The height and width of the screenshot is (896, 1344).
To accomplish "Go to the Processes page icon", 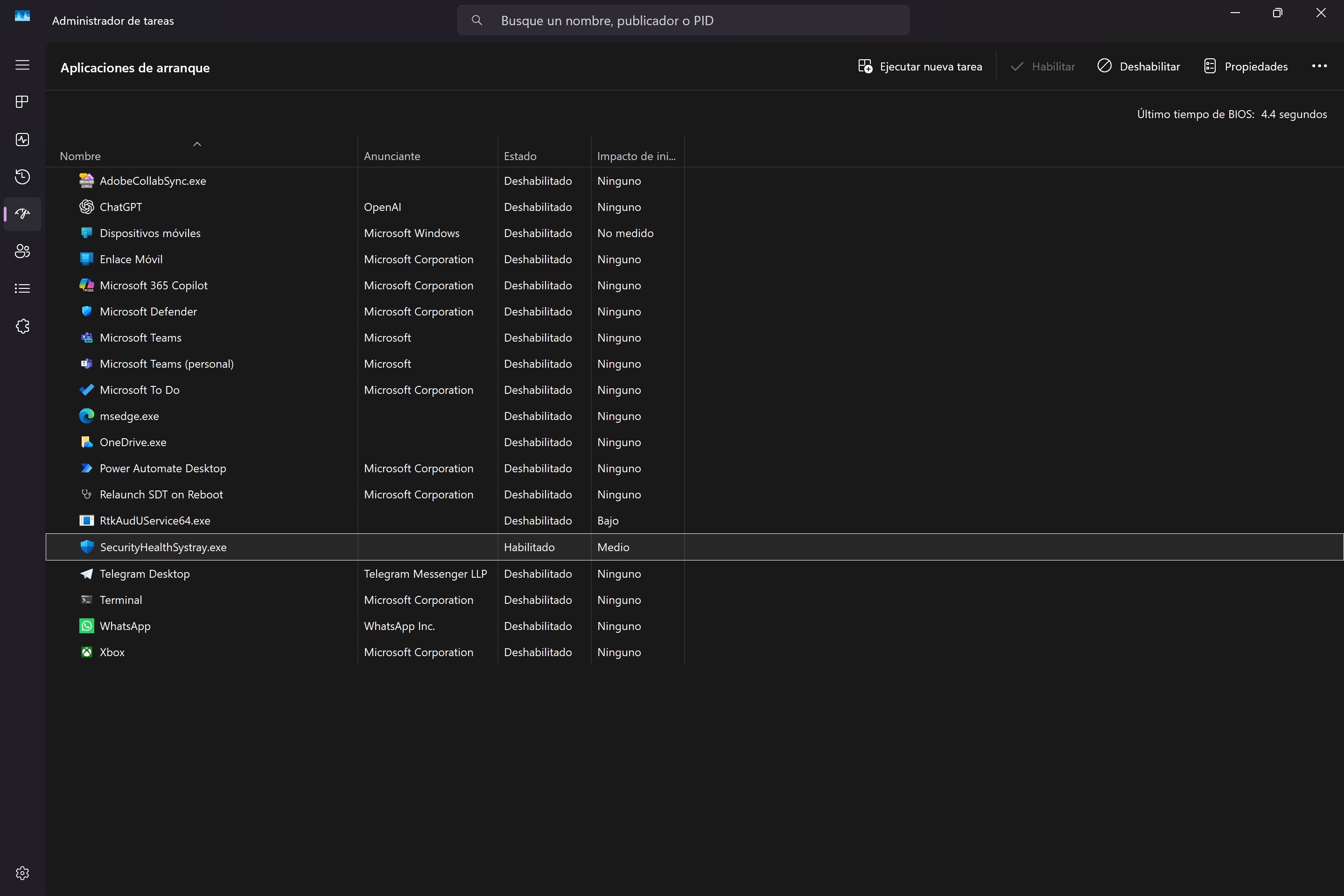I will click(x=22, y=102).
